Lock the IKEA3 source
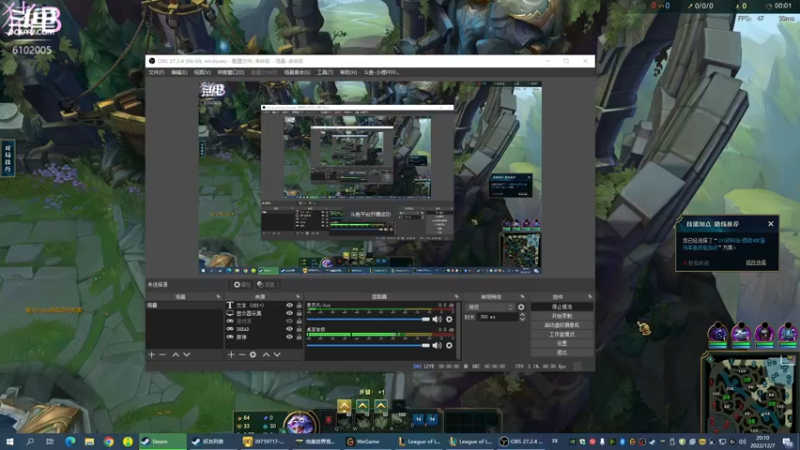The image size is (800, 450). [299, 329]
